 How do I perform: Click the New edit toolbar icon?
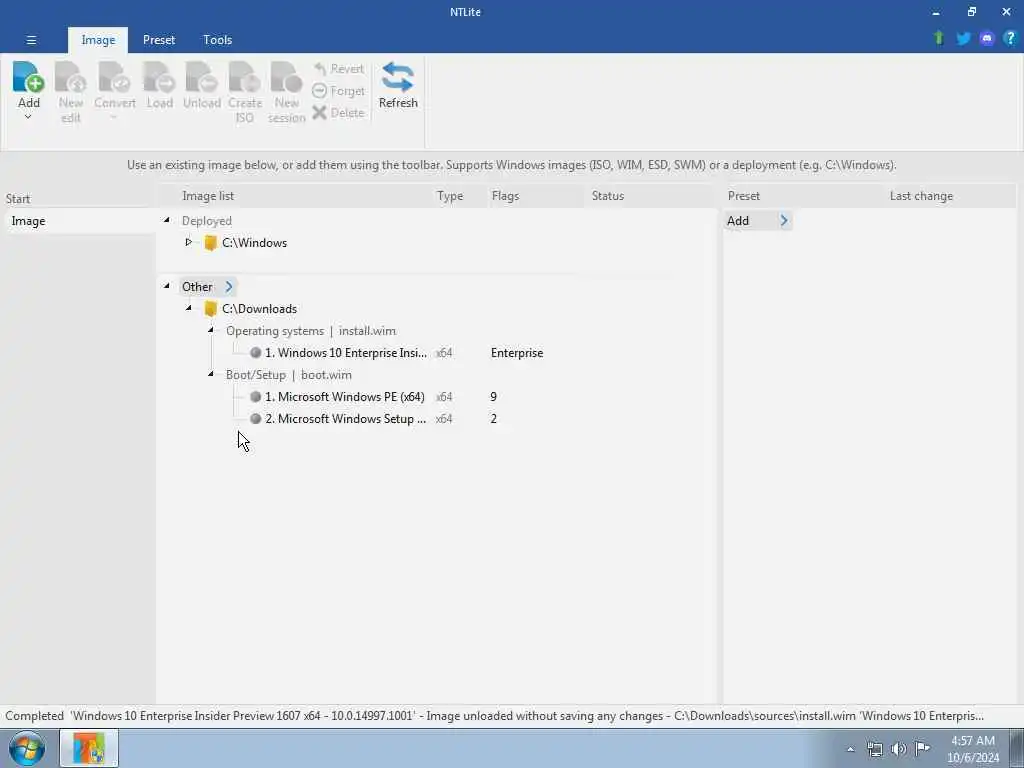71,92
